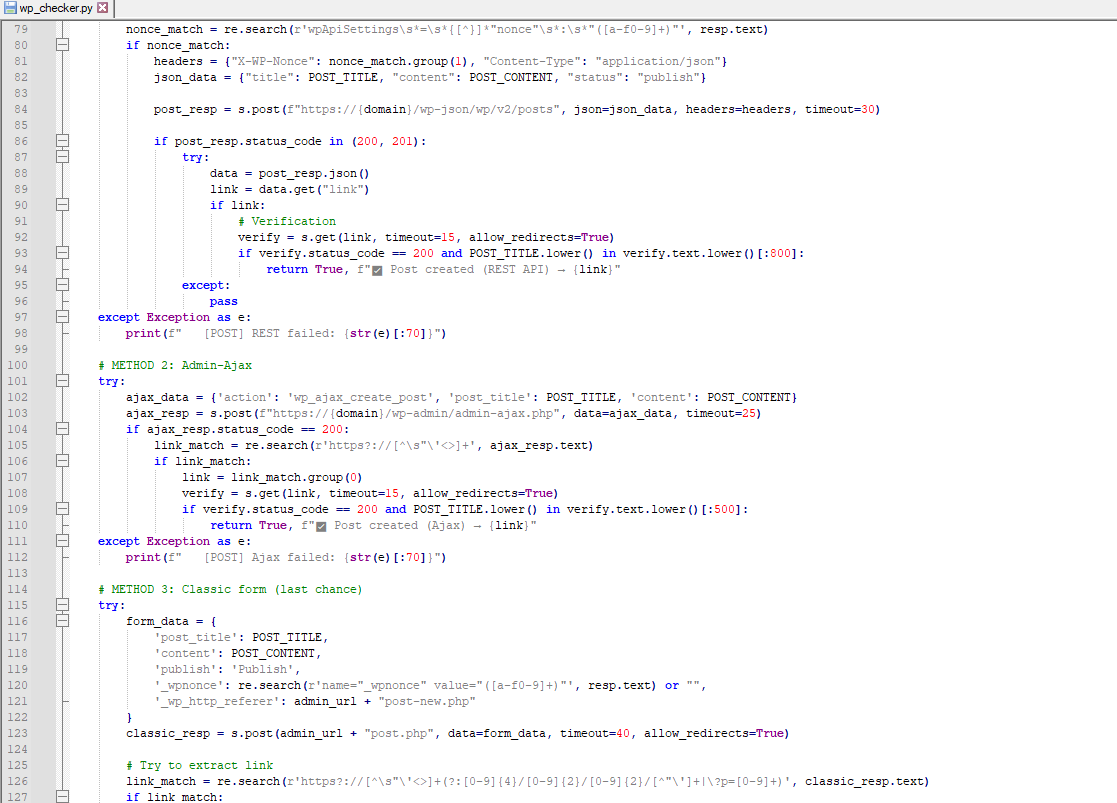This screenshot has height=803, width=1117.
Task: Collapse the verify.status_code fold at line 93
Action: [x=63, y=253]
